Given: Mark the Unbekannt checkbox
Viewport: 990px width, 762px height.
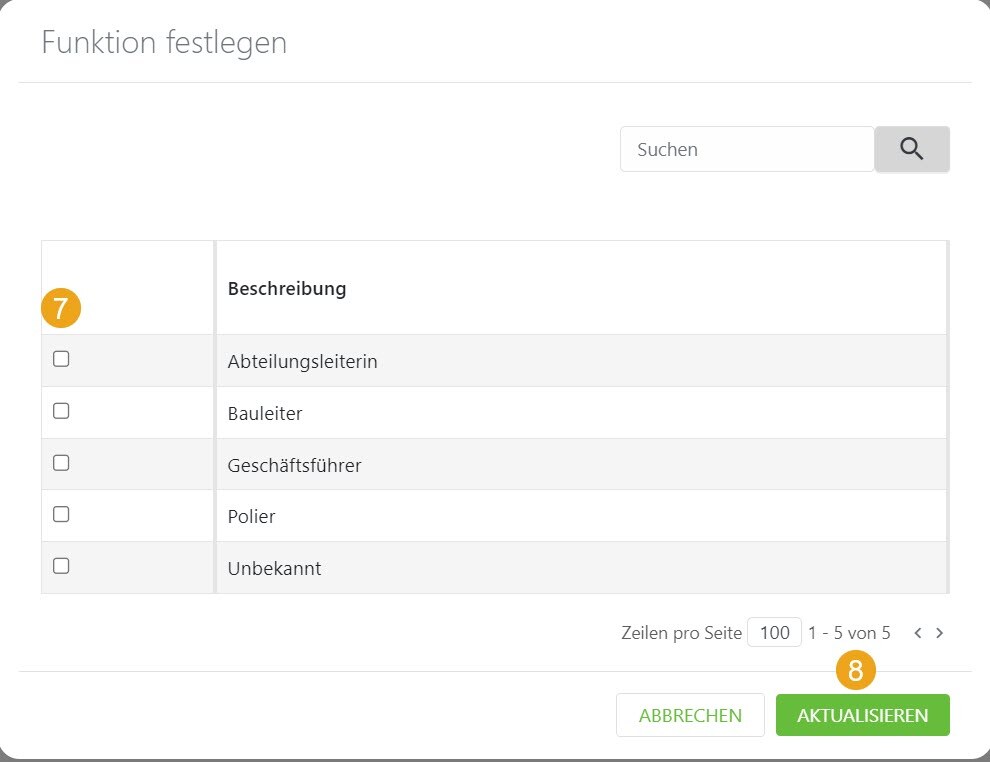Looking at the screenshot, I should [61, 566].
